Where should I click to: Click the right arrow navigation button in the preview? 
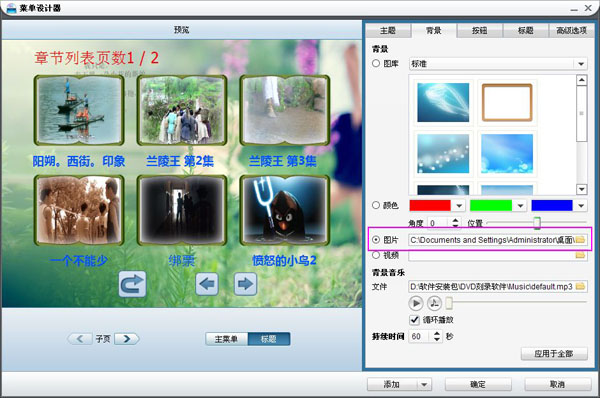pyautogui.click(x=245, y=284)
